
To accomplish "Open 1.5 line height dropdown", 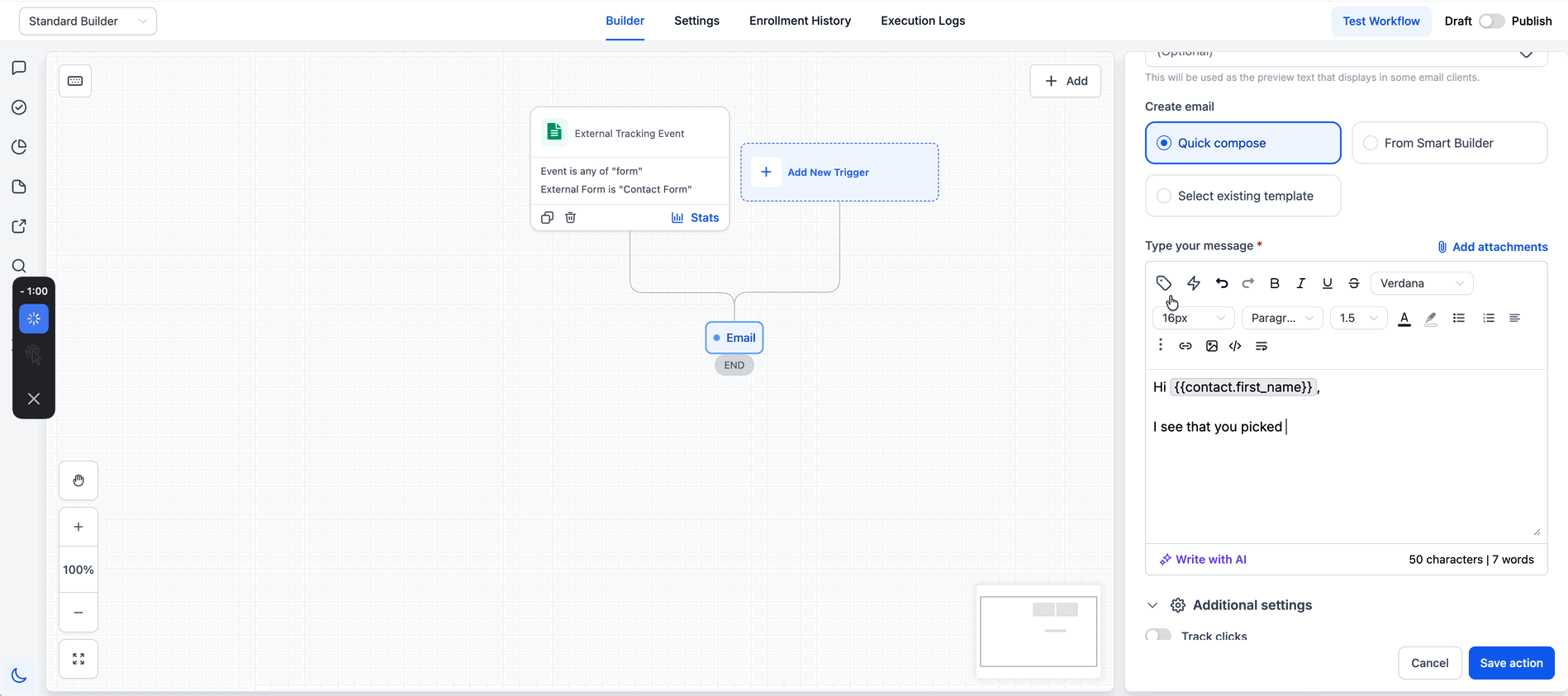I will pyautogui.click(x=1358, y=318).
